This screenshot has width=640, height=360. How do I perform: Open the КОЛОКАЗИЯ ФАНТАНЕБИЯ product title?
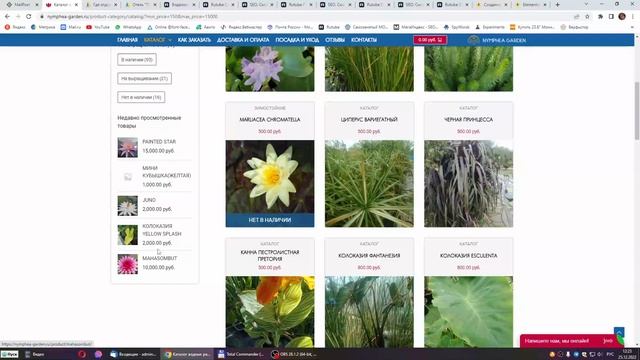pyautogui.click(x=369, y=256)
